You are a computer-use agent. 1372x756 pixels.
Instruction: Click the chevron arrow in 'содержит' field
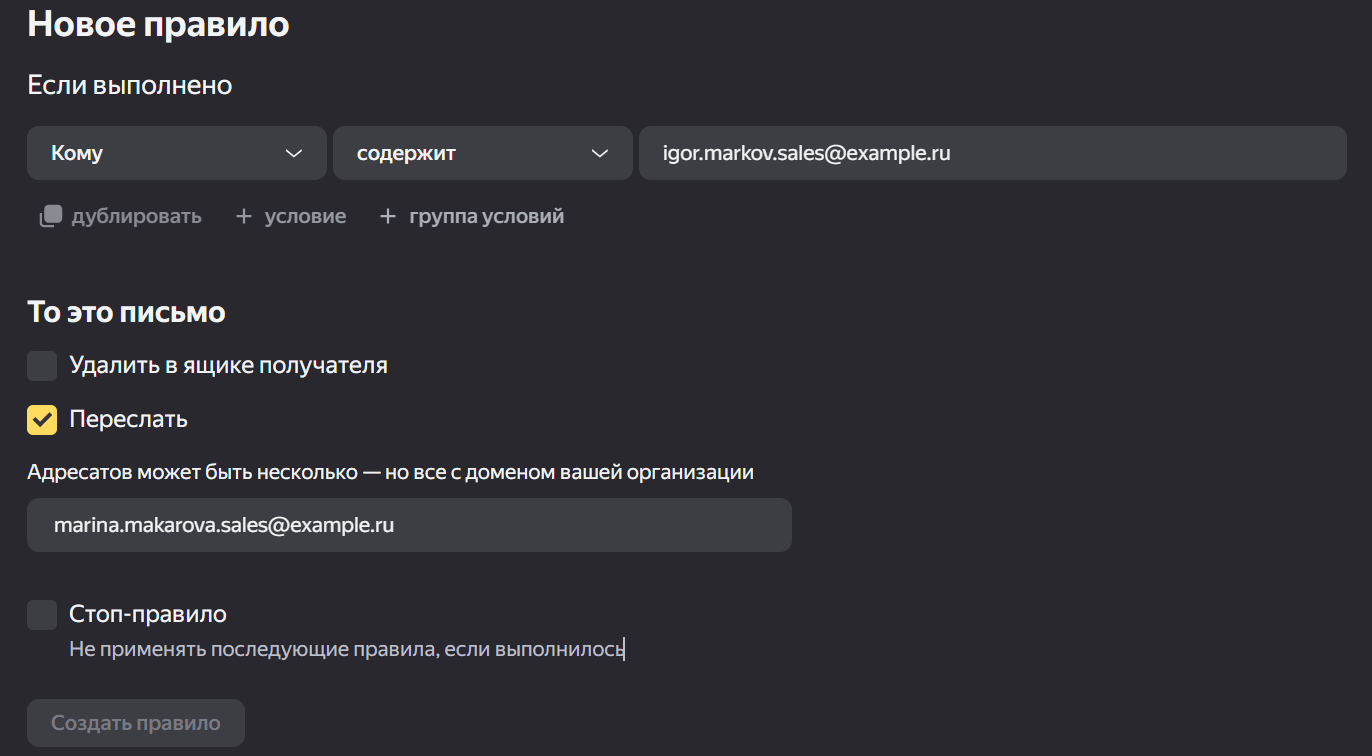pos(599,153)
